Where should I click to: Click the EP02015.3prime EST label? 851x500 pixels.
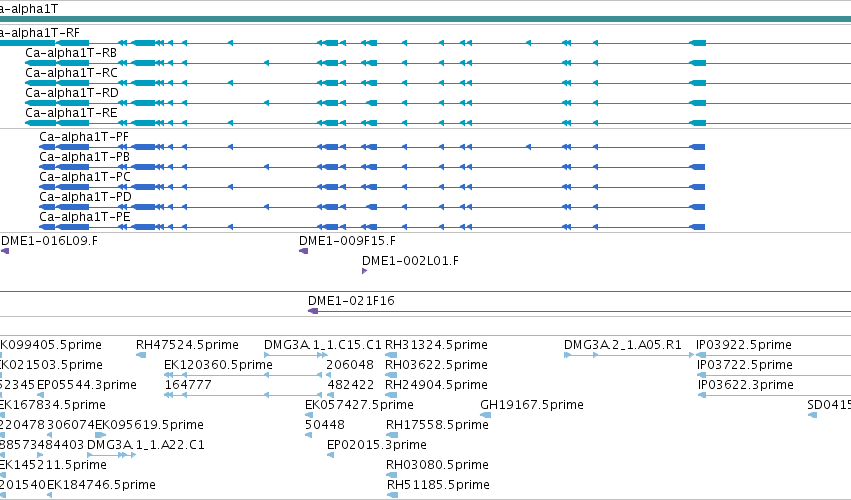377,445
